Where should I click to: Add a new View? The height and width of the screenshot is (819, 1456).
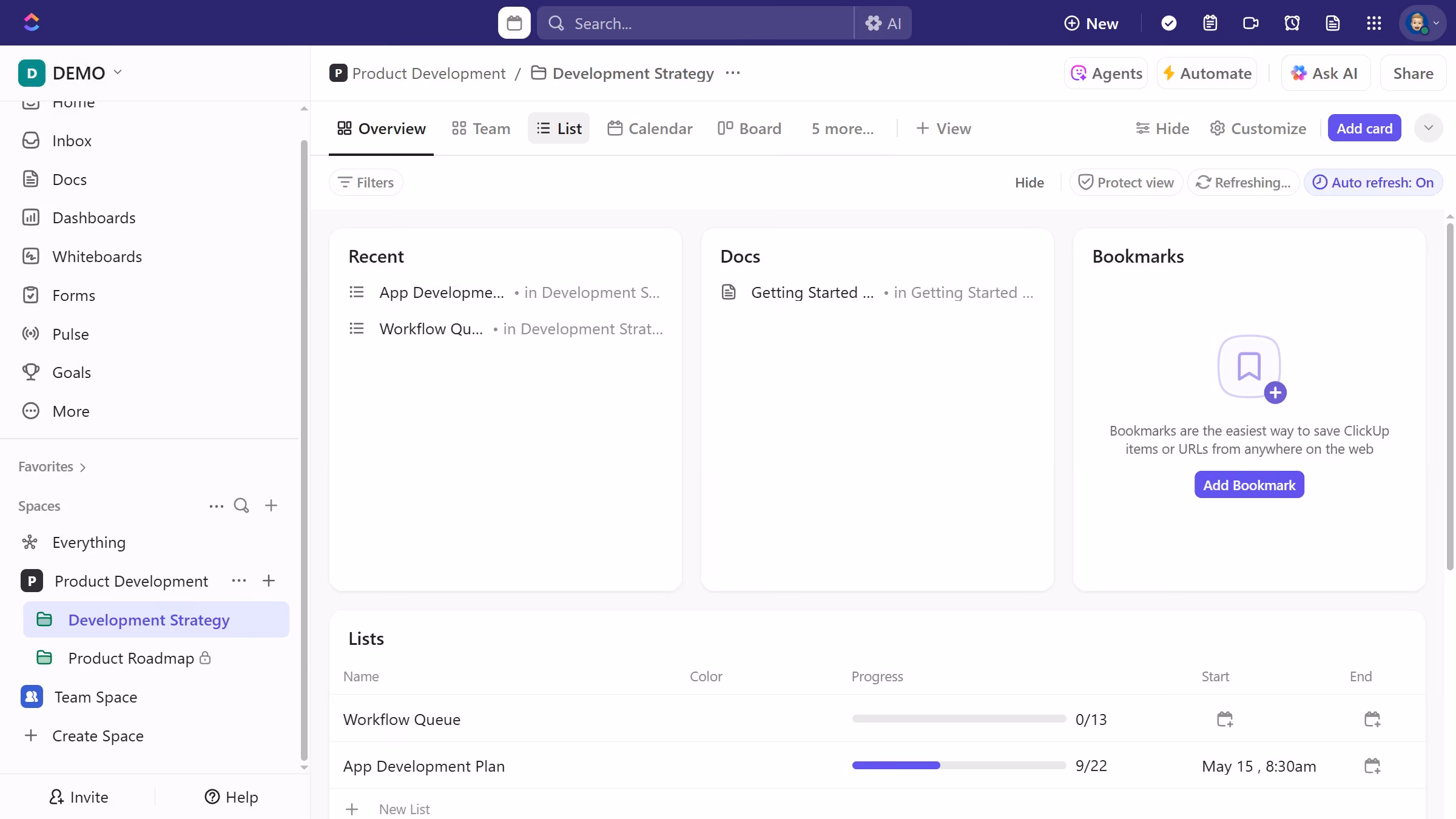pyautogui.click(x=943, y=129)
